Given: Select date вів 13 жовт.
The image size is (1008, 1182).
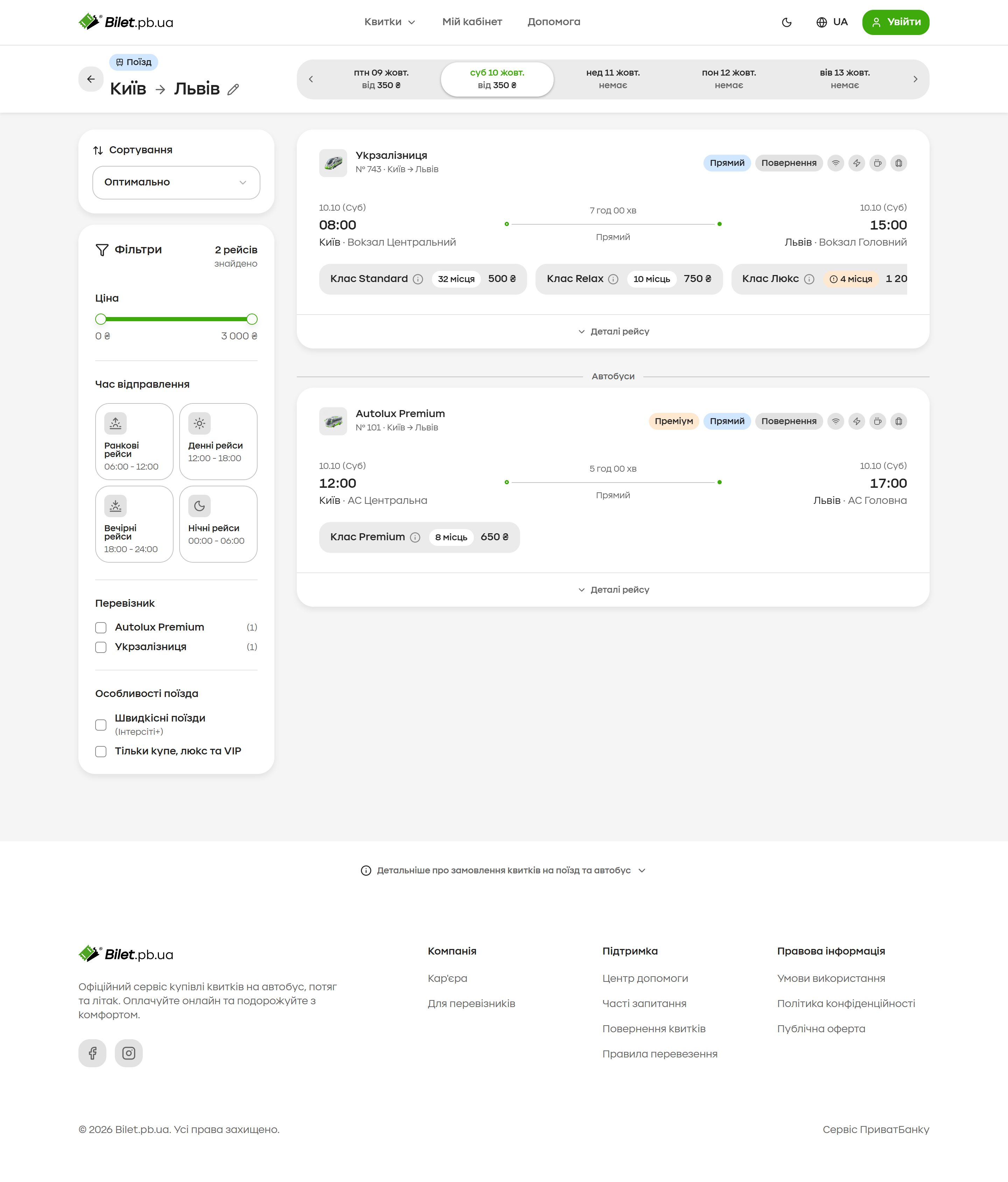Looking at the screenshot, I should [845, 79].
